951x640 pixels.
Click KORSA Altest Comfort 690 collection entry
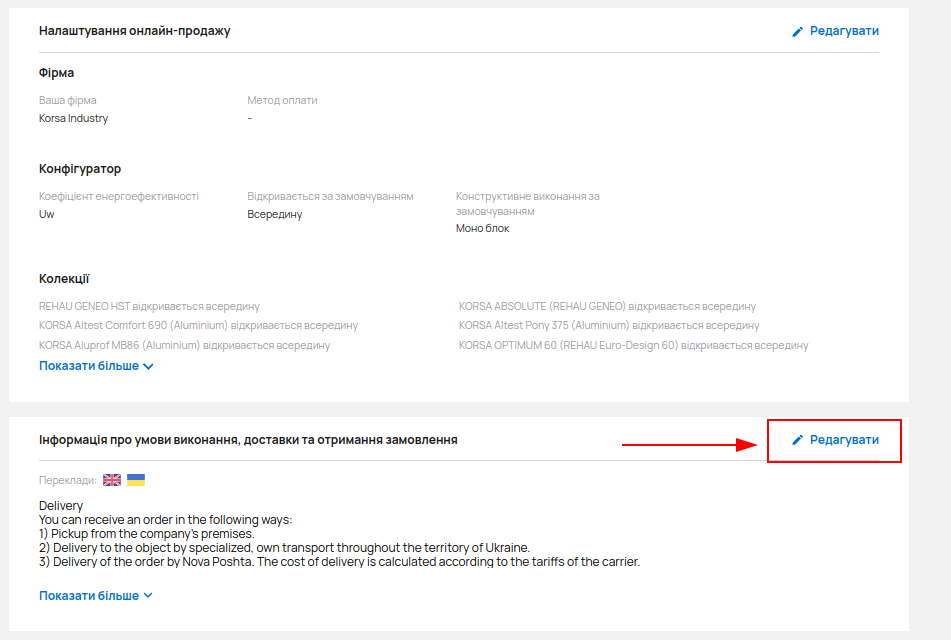(198, 325)
